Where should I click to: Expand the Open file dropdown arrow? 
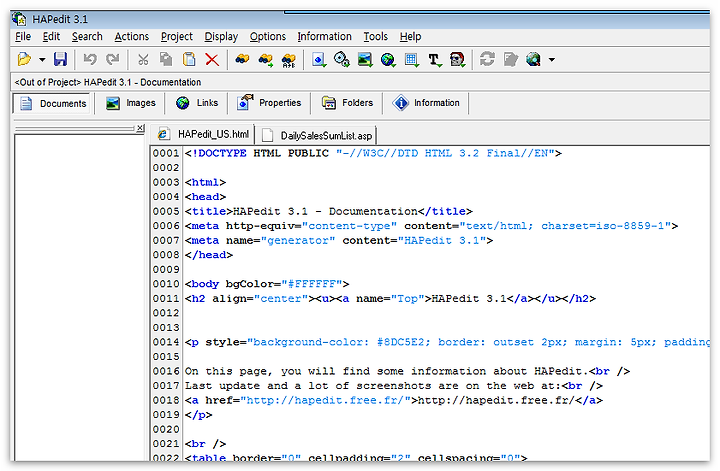(42, 60)
